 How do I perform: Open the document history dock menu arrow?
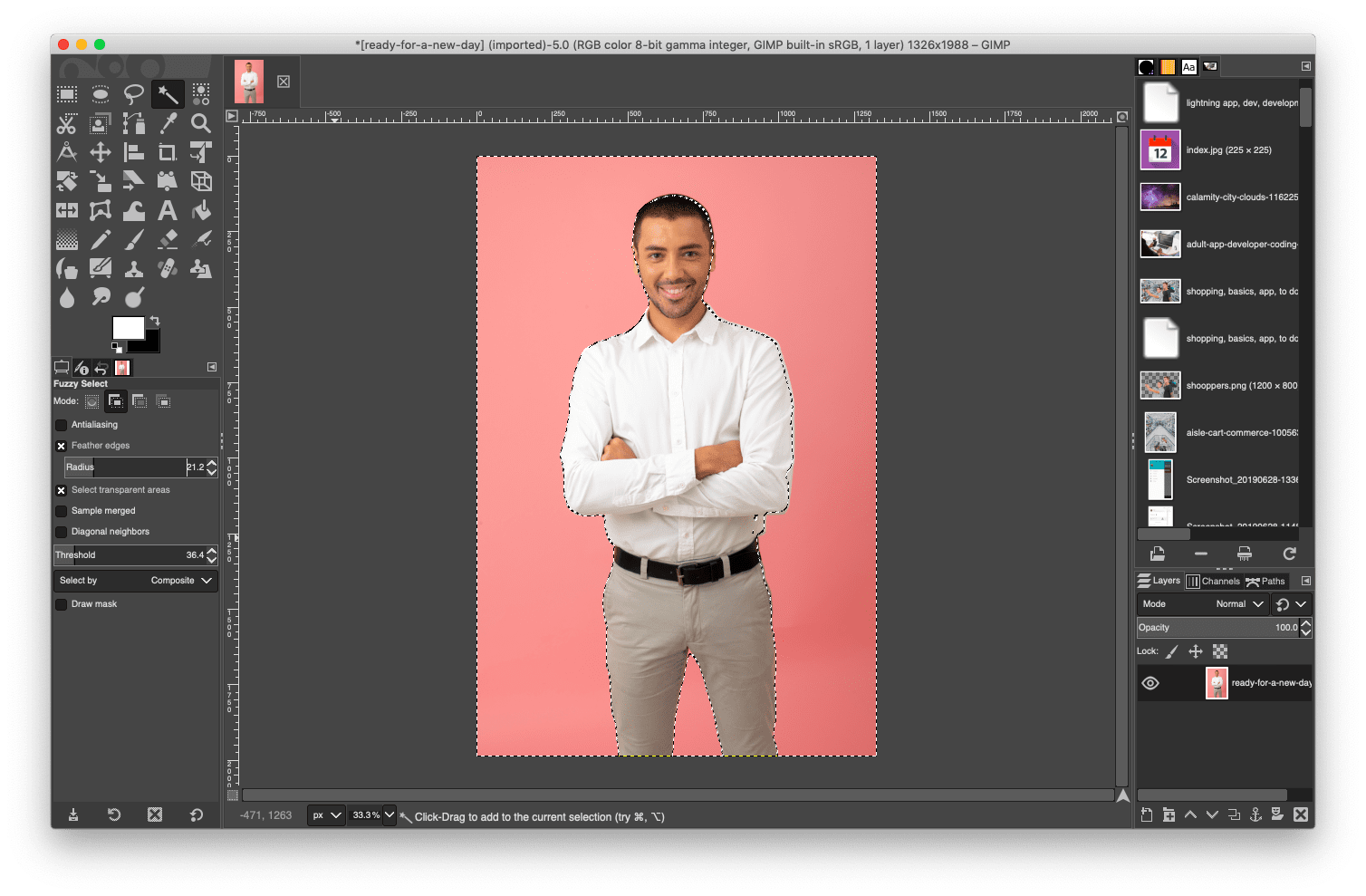pos(1306,66)
